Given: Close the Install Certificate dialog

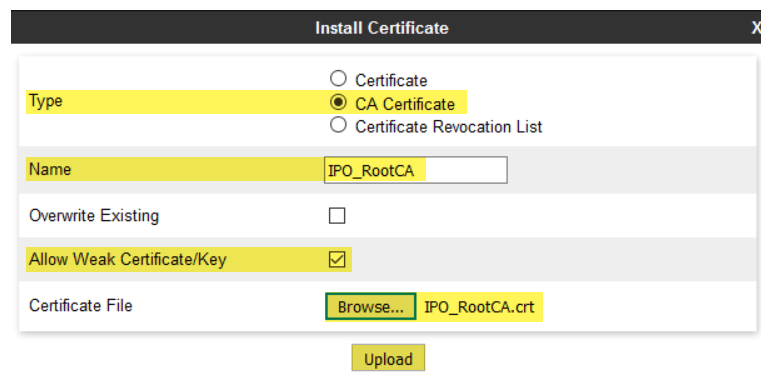Looking at the screenshot, I should (x=756, y=28).
